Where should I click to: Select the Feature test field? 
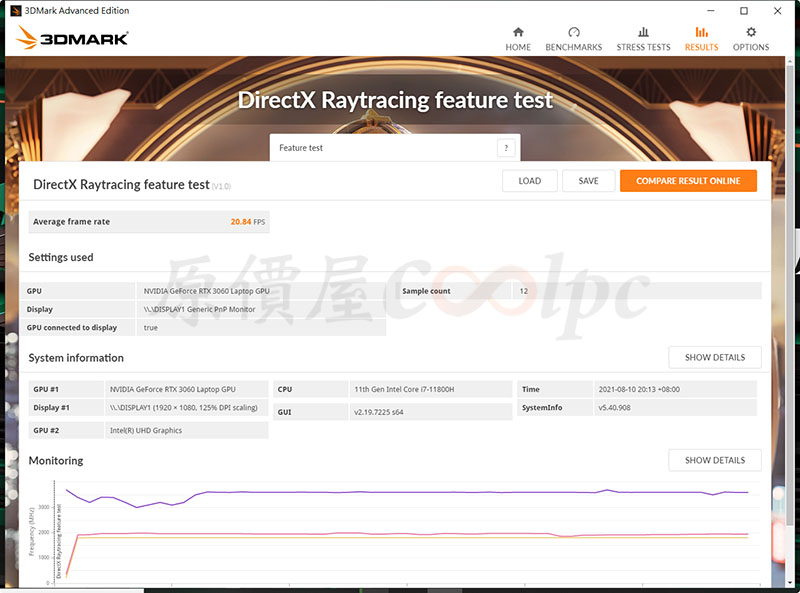coord(395,147)
